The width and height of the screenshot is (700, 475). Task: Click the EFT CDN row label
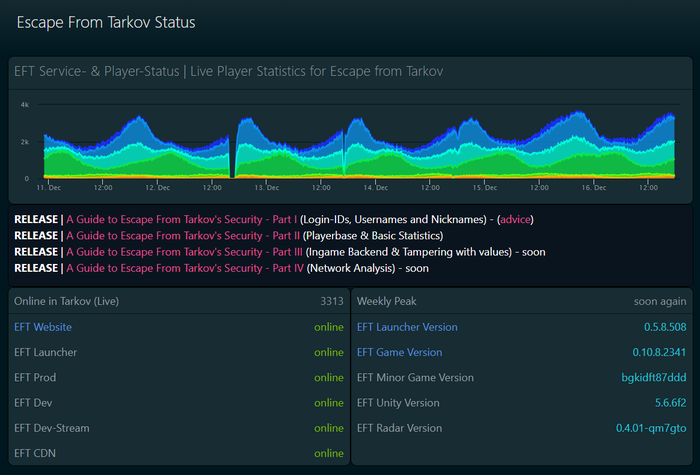35,453
